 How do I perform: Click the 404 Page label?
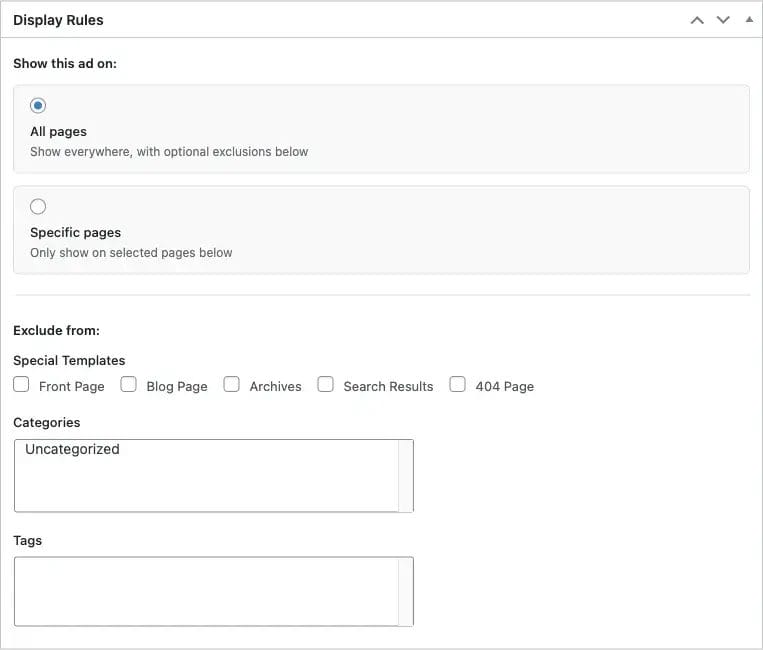click(505, 387)
